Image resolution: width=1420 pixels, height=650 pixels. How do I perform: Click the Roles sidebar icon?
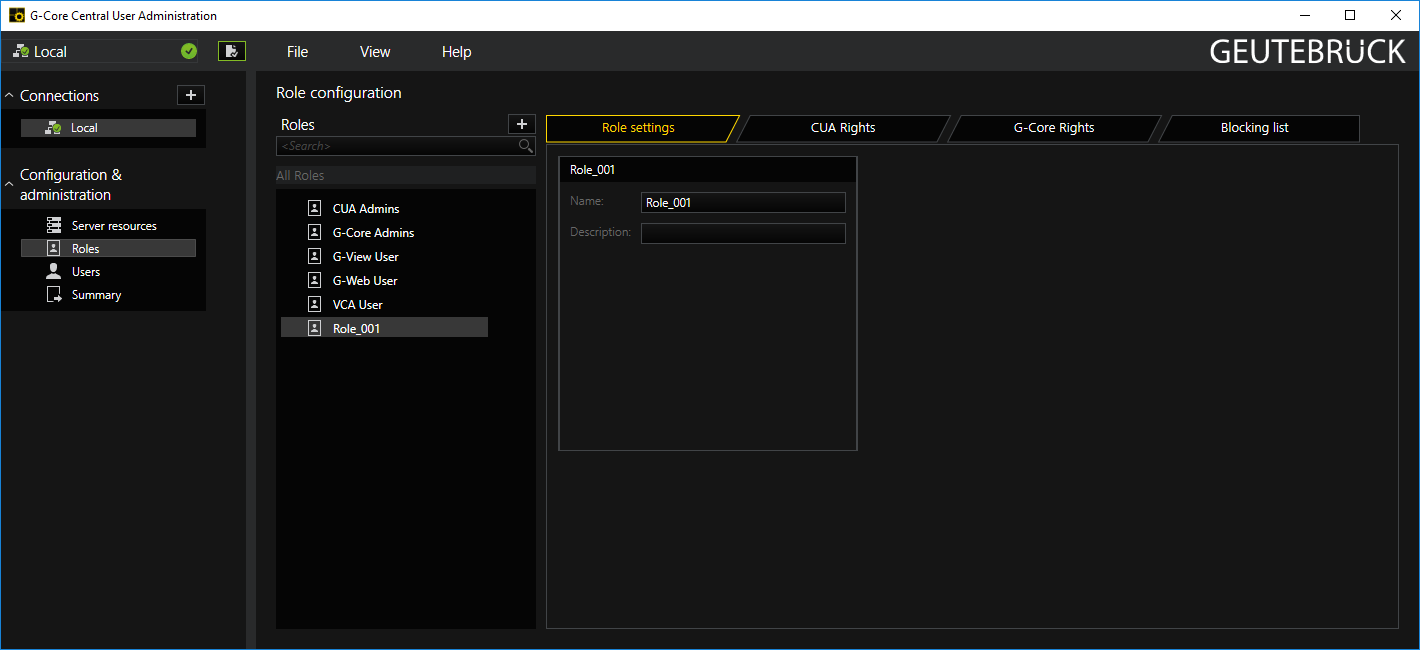[54, 249]
